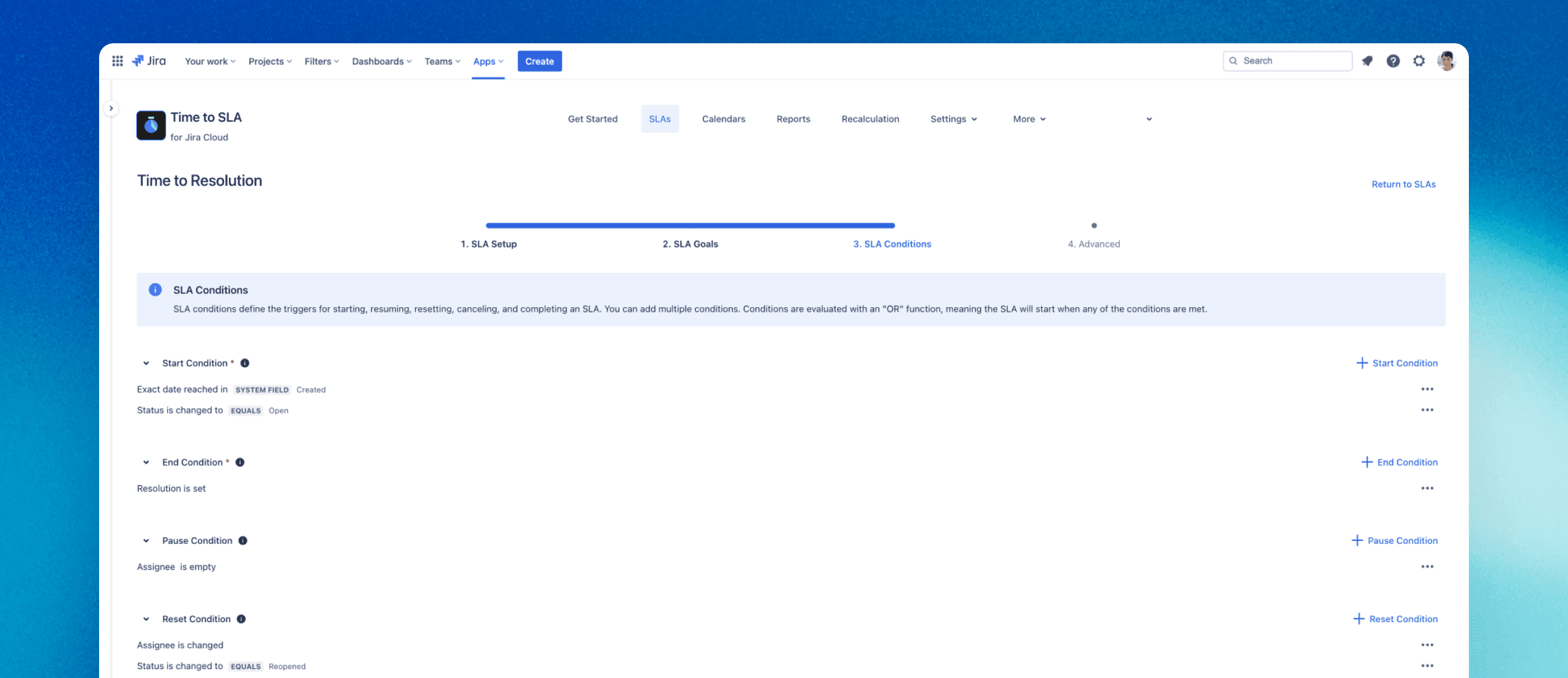The height and width of the screenshot is (678, 1568).
Task: Open more options for Exact date reached row
Action: tap(1427, 389)
